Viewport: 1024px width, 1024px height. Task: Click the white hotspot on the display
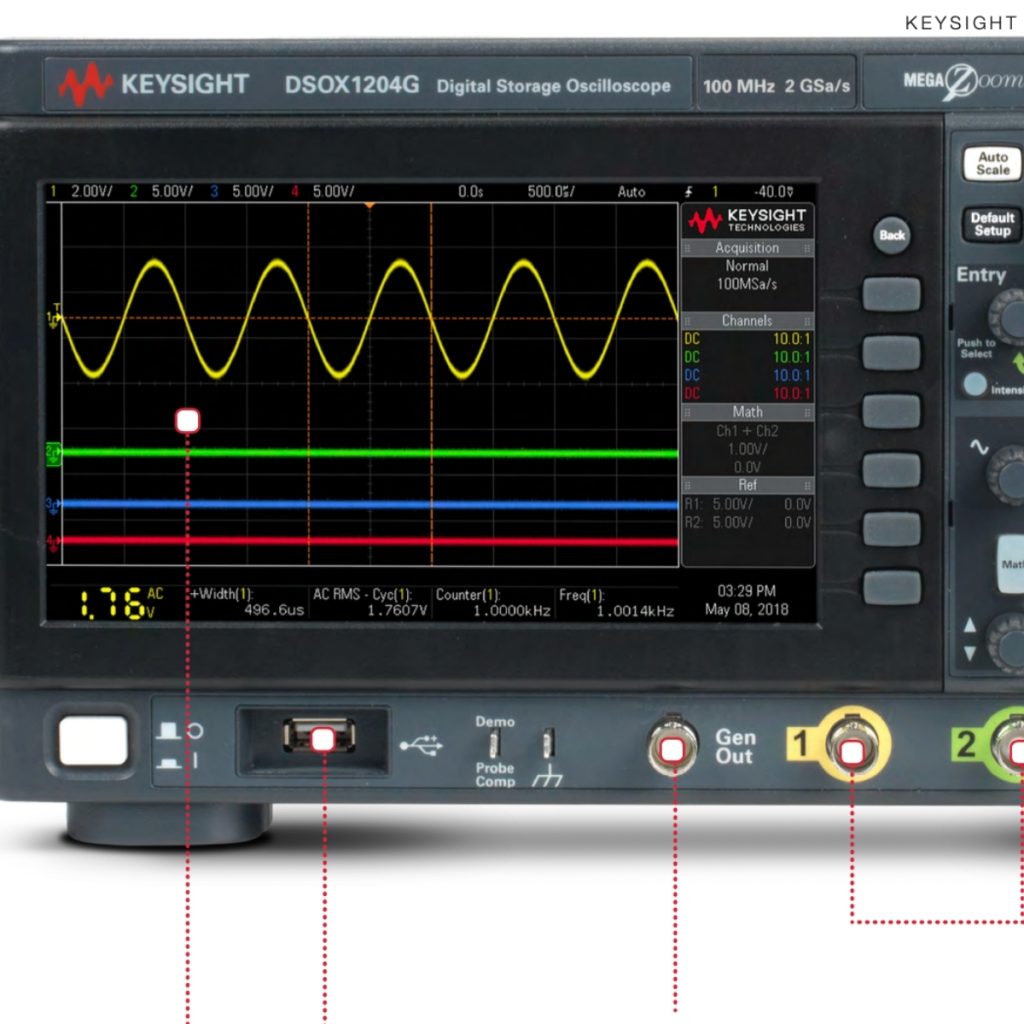187,421
